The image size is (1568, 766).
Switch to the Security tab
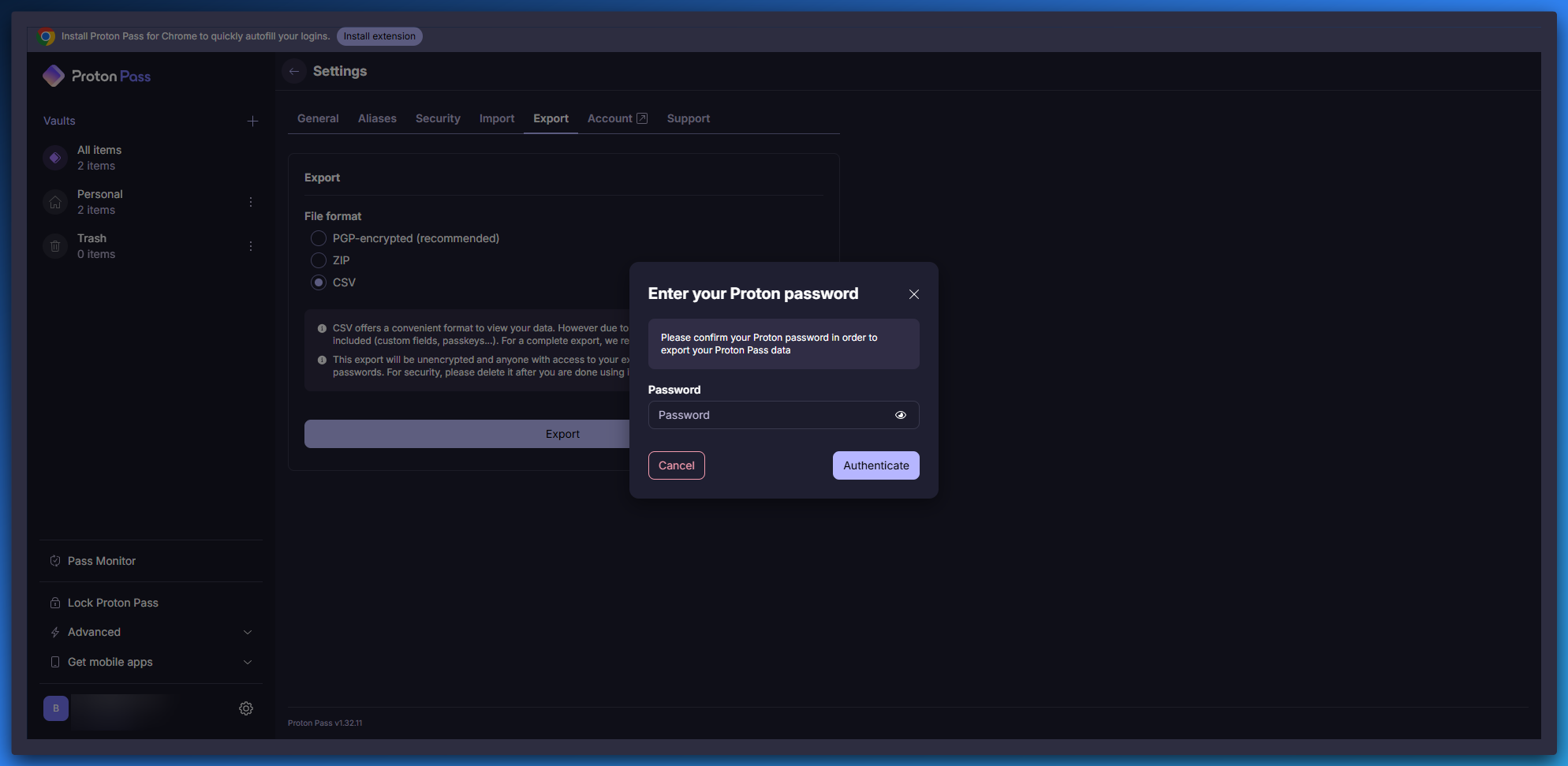(x=438, y=118)
